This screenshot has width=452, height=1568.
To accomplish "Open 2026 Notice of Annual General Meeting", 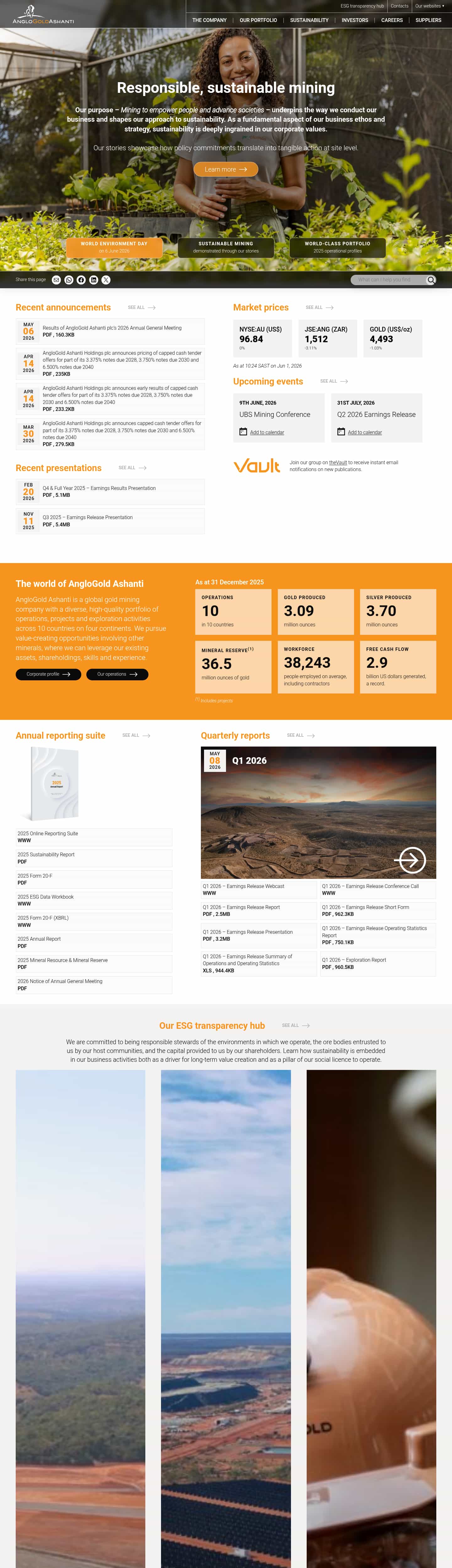I will (94, 985).
